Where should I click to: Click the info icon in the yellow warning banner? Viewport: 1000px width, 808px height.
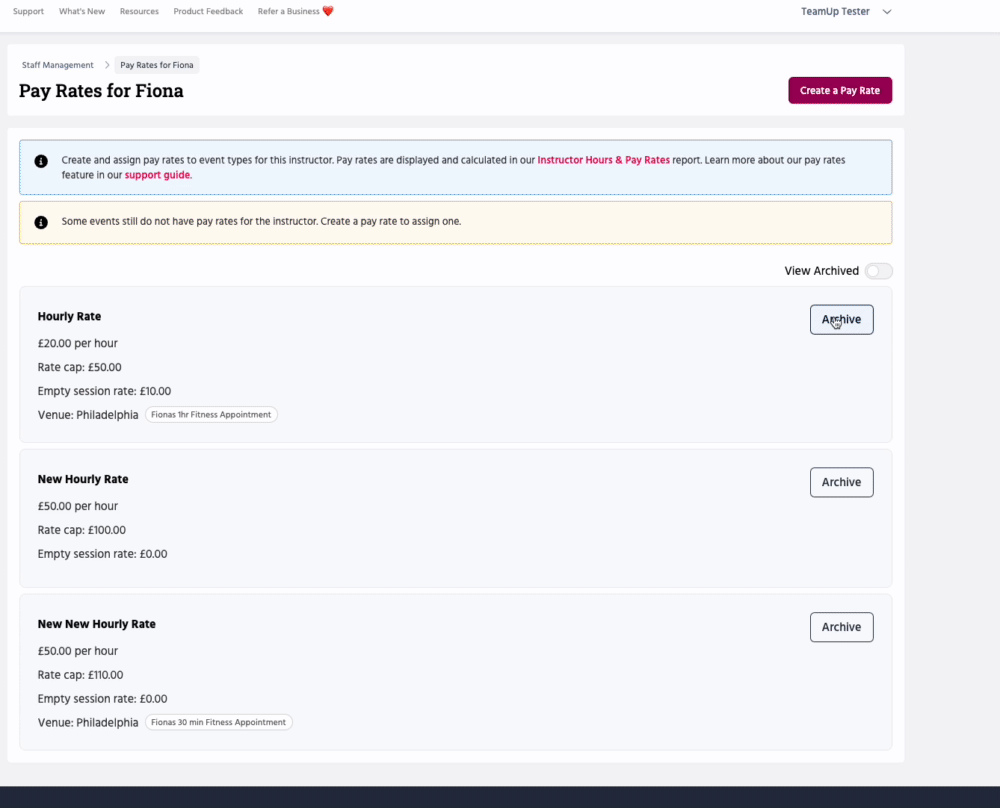click(x=41, y=222)
